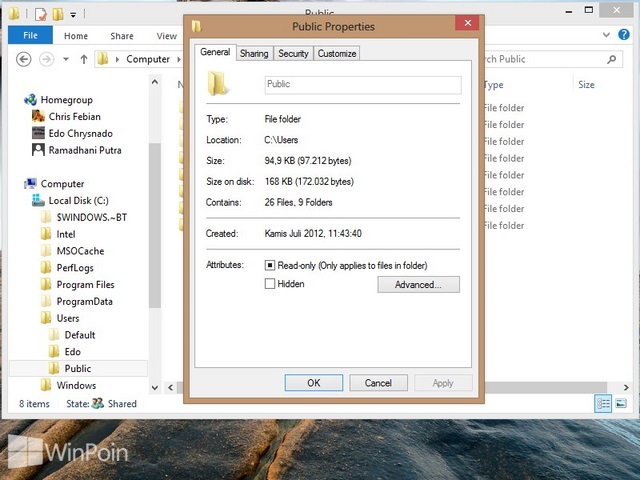
Task: Click the folder name field Public
Action: pyautogui.click(x=363, y=85)
